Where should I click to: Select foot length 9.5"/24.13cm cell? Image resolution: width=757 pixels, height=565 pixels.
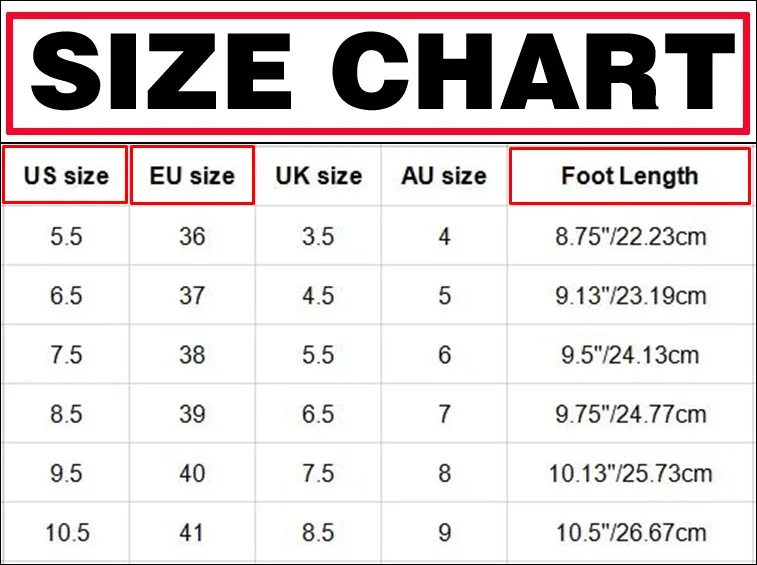pyautogui.click(x=630, y=354)
